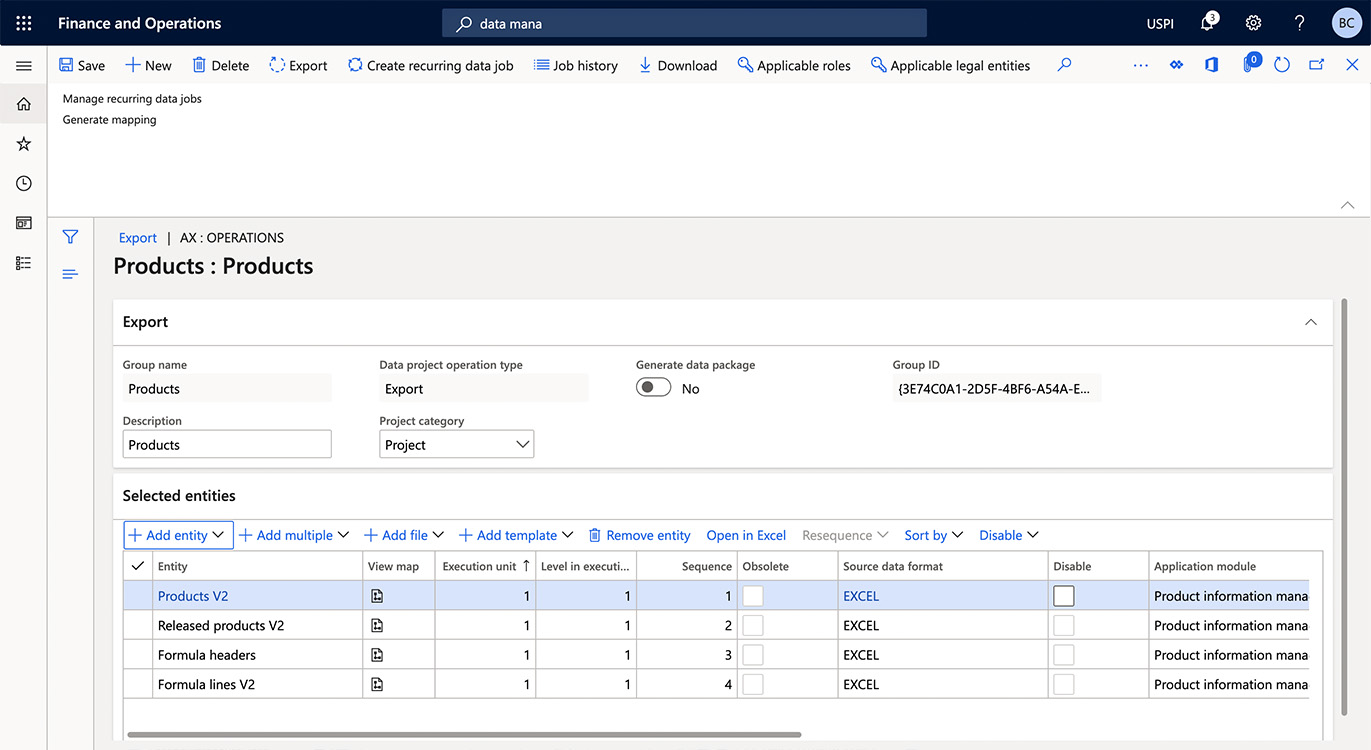Open Job history
The width and height of the screenshot is (1371, 750).
pyautogui.click(x=576, y=65)
